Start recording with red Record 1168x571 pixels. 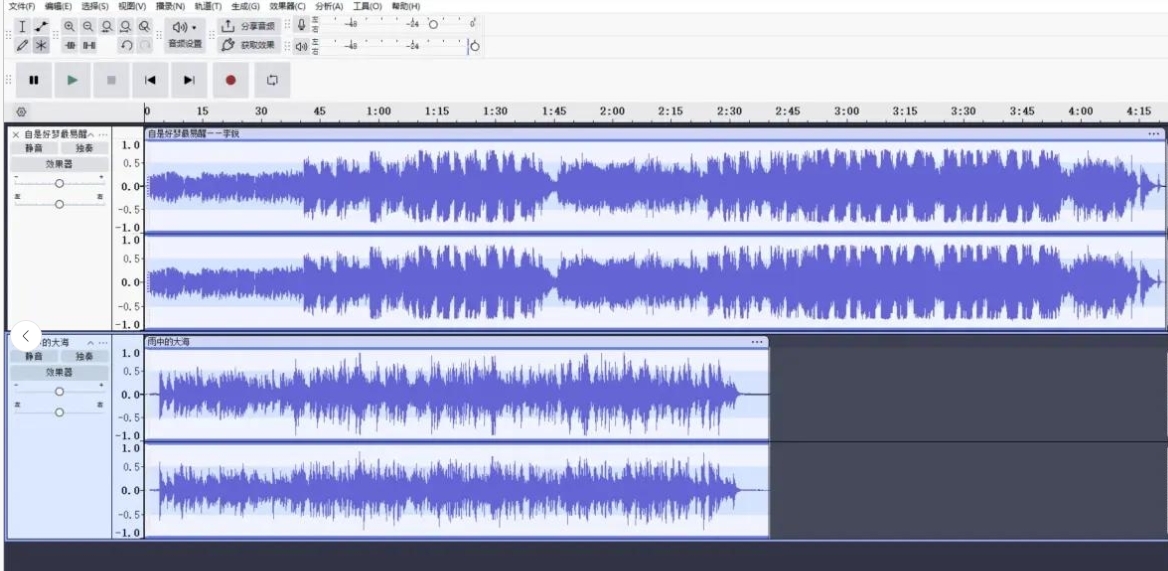tap(231, 80)
